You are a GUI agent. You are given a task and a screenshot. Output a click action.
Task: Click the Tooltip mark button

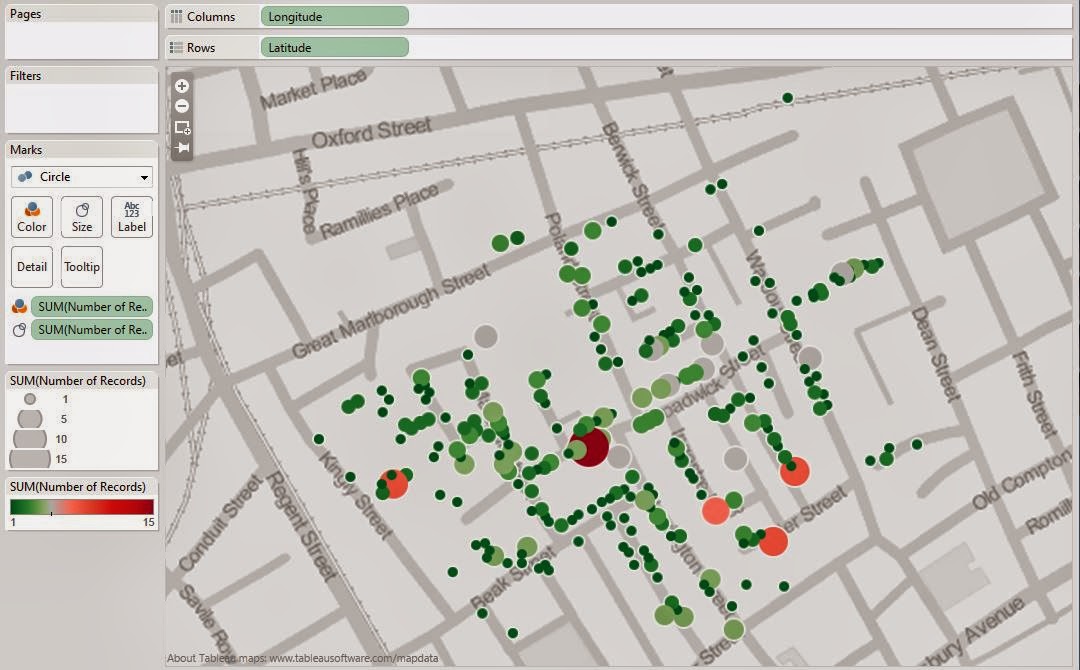[82, 266]
